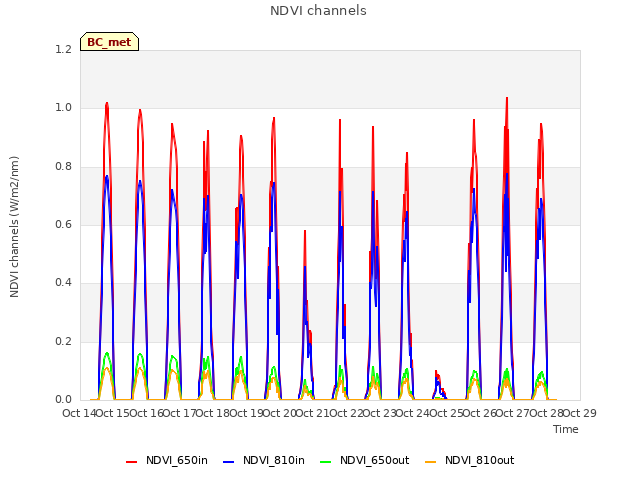Toggle the NDVI_650in legend entry
This screenshot has width=640, height=480.
pos(167,460)
